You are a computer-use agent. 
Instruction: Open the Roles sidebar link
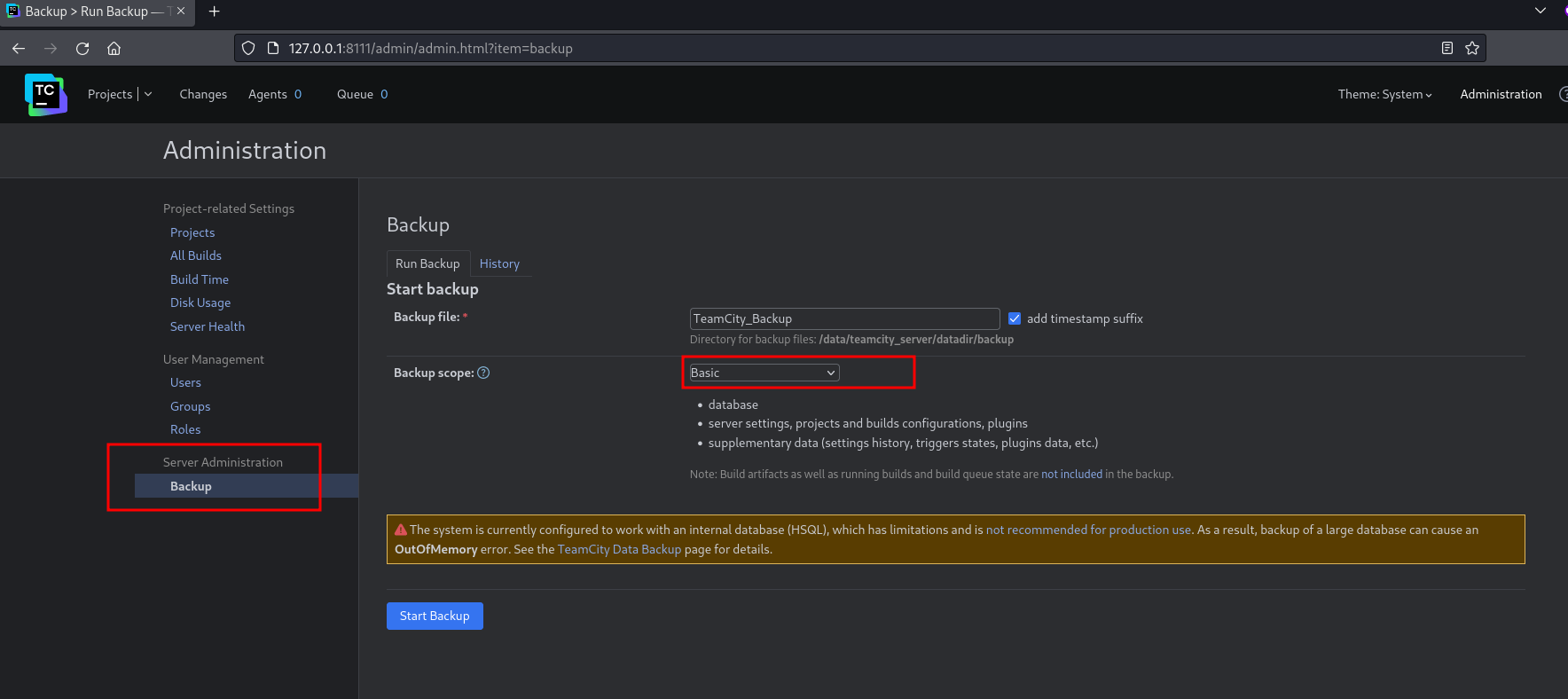click(x=185, y=429)
